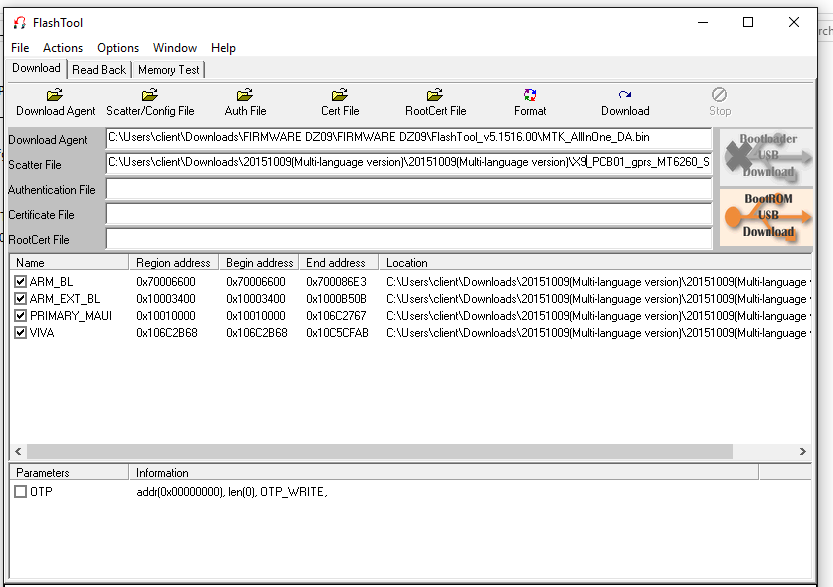
Task: Click the Download Agent path field
Action: point(409,138)
